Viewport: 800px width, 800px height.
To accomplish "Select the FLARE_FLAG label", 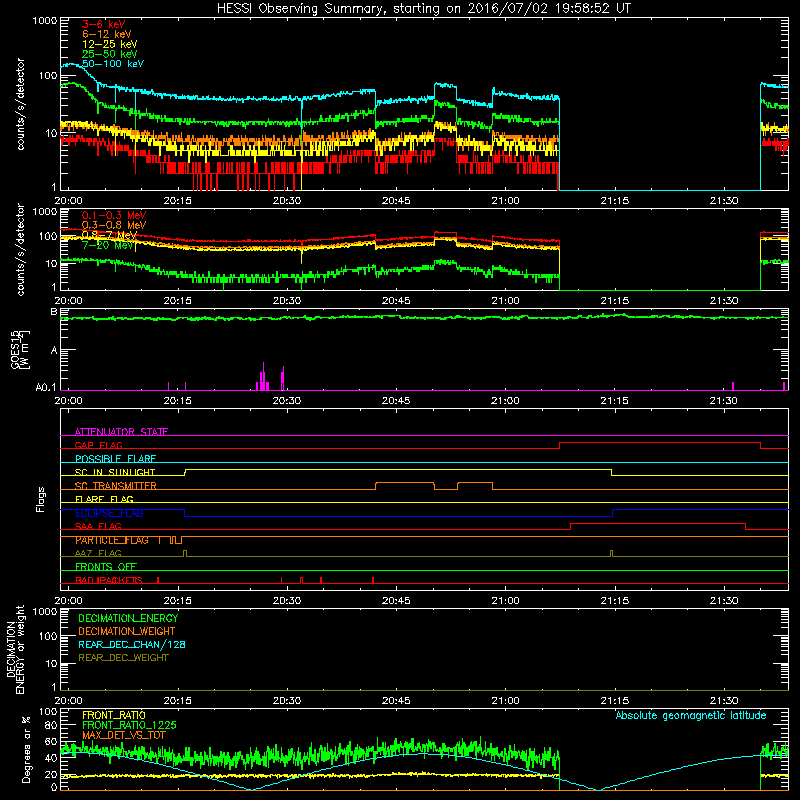I will coord(104,499).
